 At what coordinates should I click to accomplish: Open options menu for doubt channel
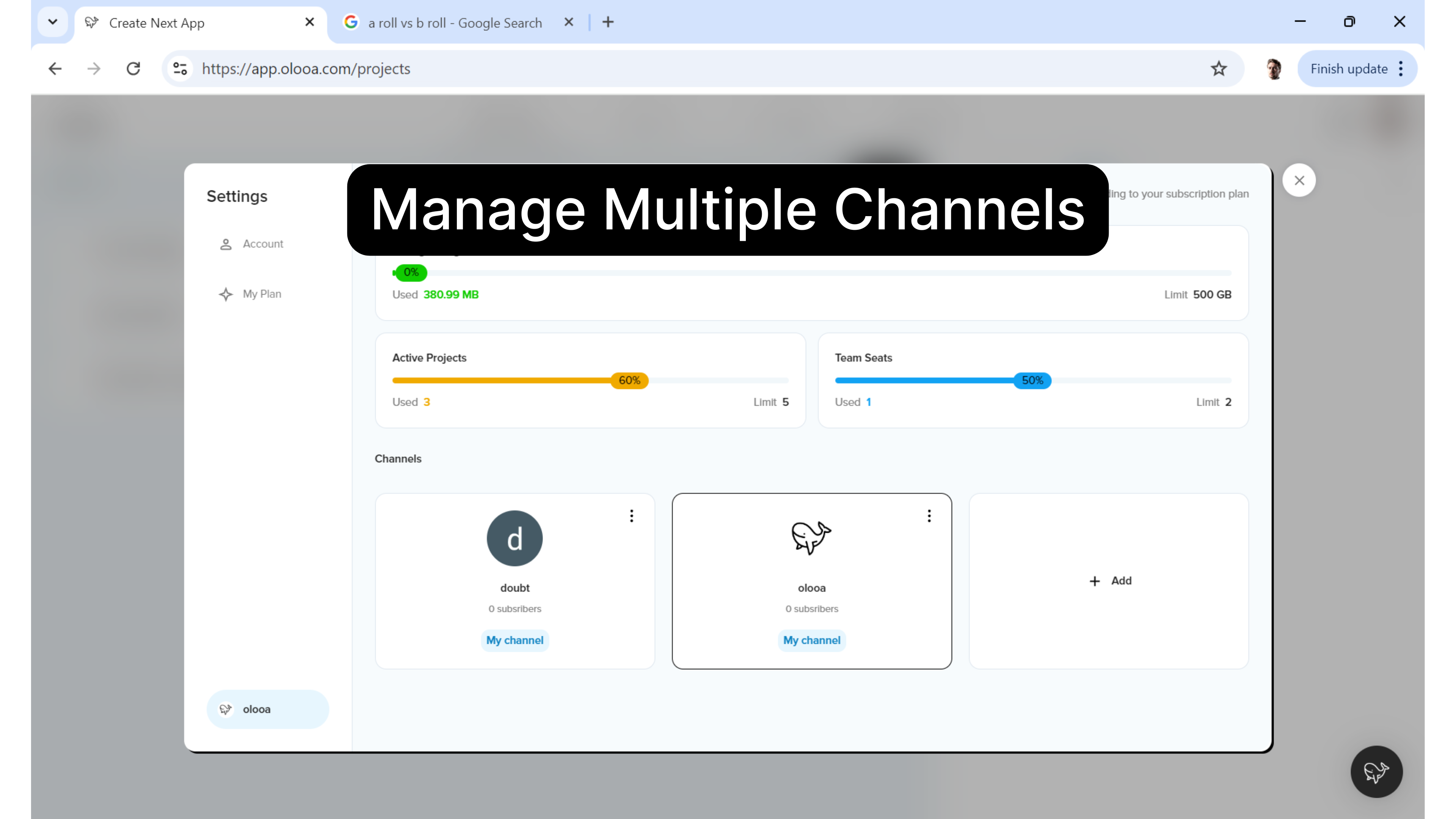tap(631, 516)
